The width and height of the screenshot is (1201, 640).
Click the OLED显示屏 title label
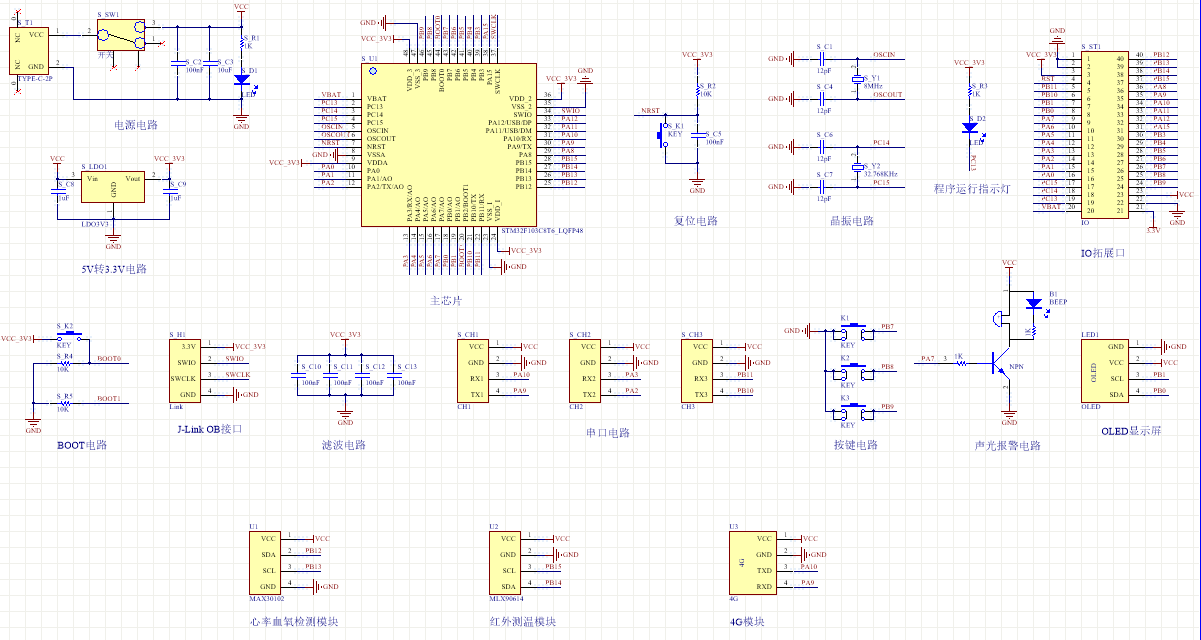point(1130,430)
